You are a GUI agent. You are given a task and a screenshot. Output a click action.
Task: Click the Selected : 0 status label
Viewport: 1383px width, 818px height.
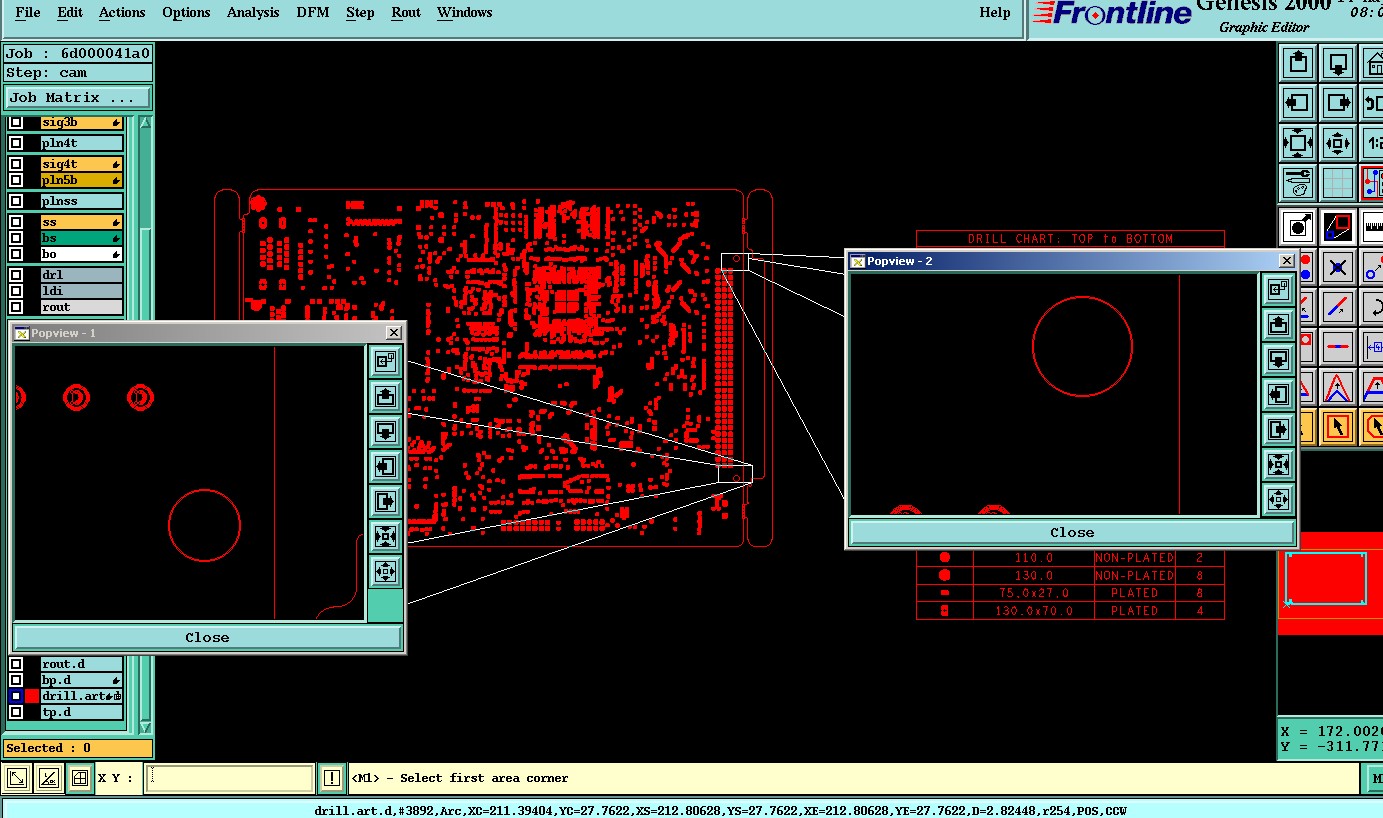78,748
